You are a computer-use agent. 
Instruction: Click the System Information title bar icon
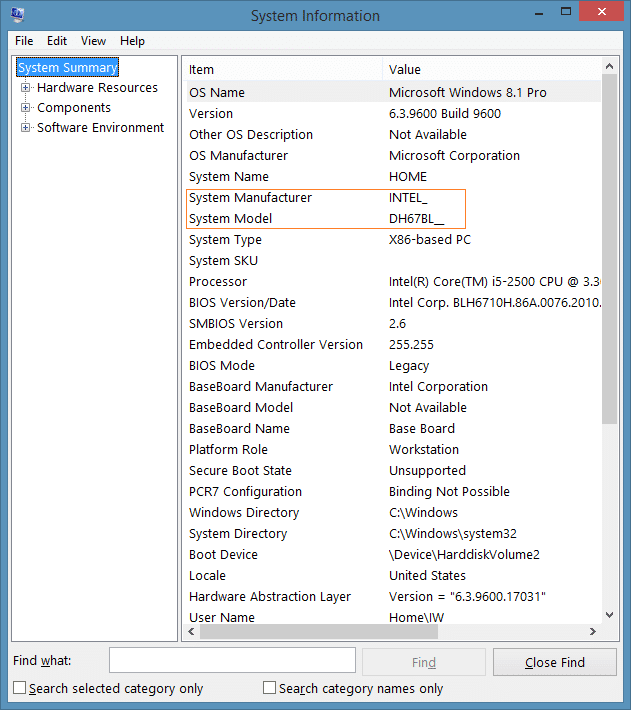[x=17, y=14]
